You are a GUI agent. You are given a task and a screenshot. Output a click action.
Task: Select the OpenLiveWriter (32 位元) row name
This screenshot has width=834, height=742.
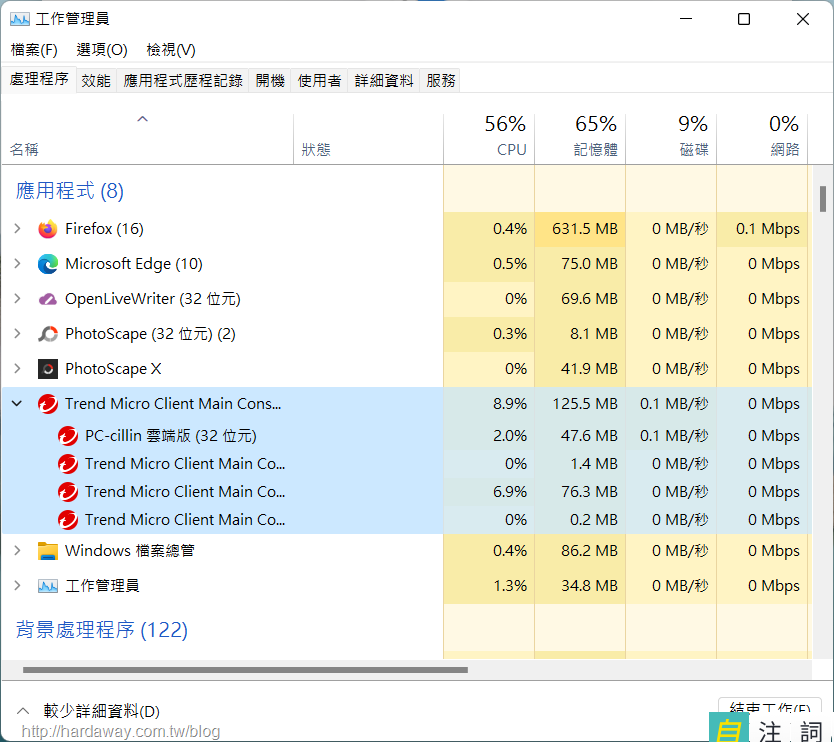pos(153,299)
